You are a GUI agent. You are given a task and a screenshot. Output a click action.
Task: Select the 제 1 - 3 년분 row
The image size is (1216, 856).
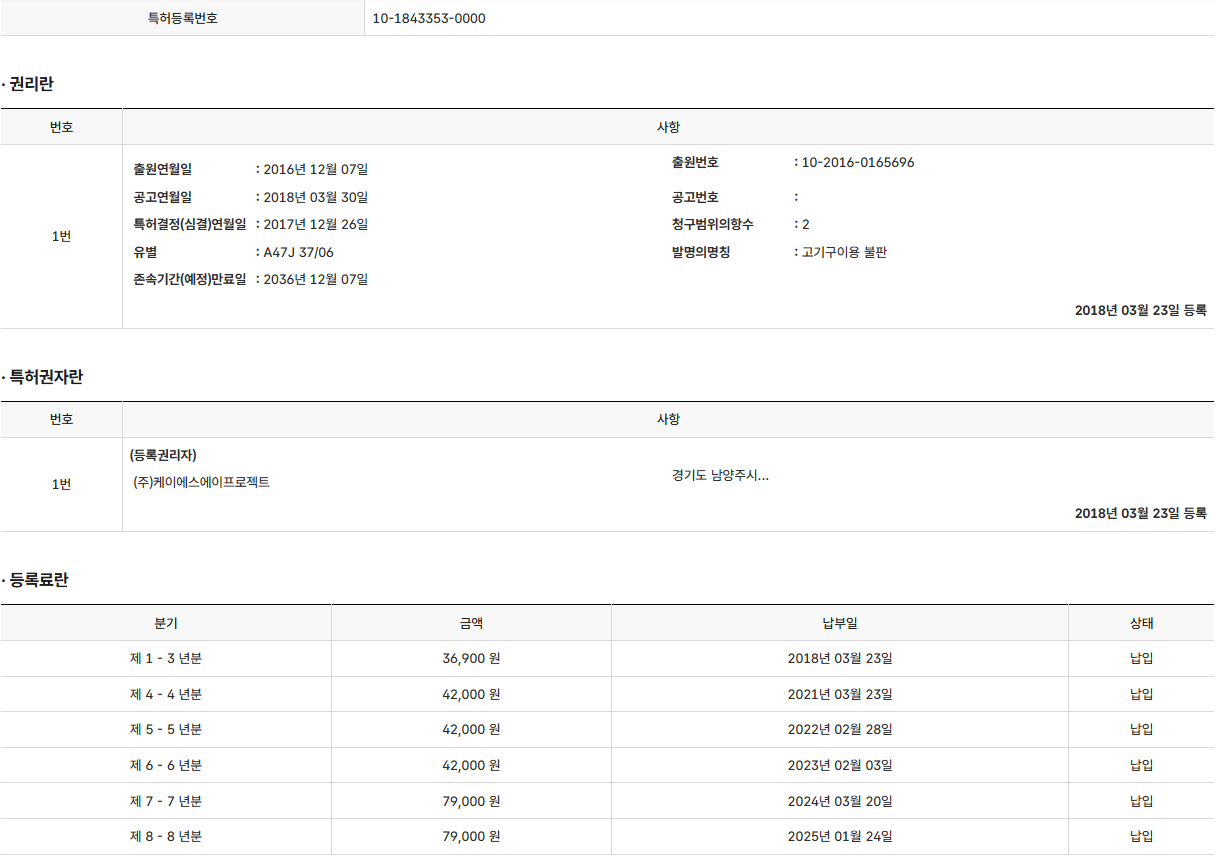point(166,659)
